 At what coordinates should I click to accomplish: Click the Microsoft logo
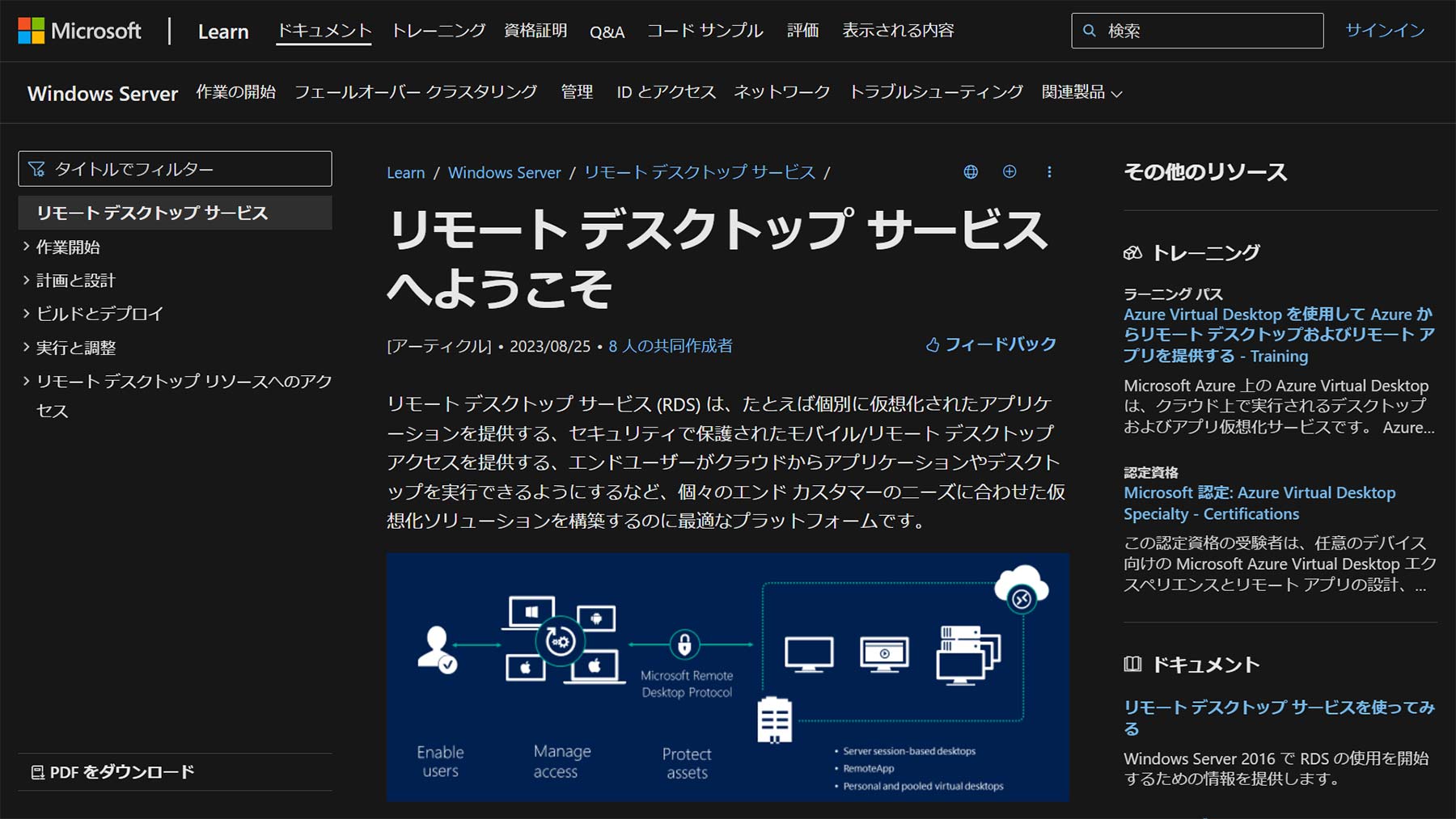[x=79, y=31]
